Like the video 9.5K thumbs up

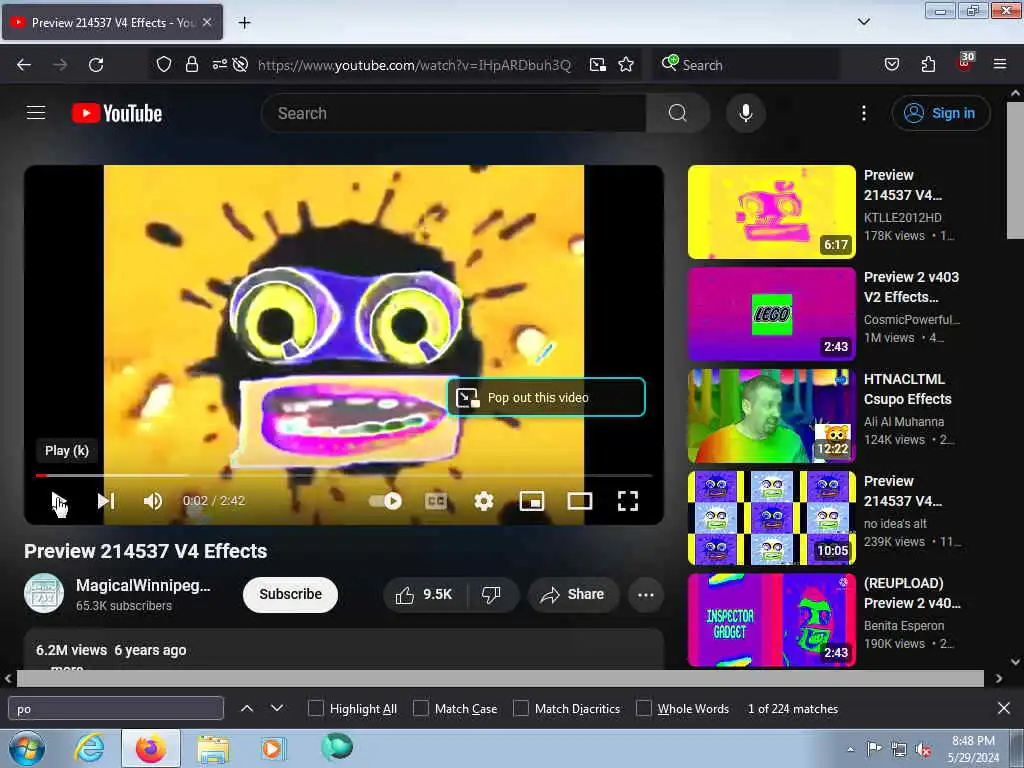424,594
